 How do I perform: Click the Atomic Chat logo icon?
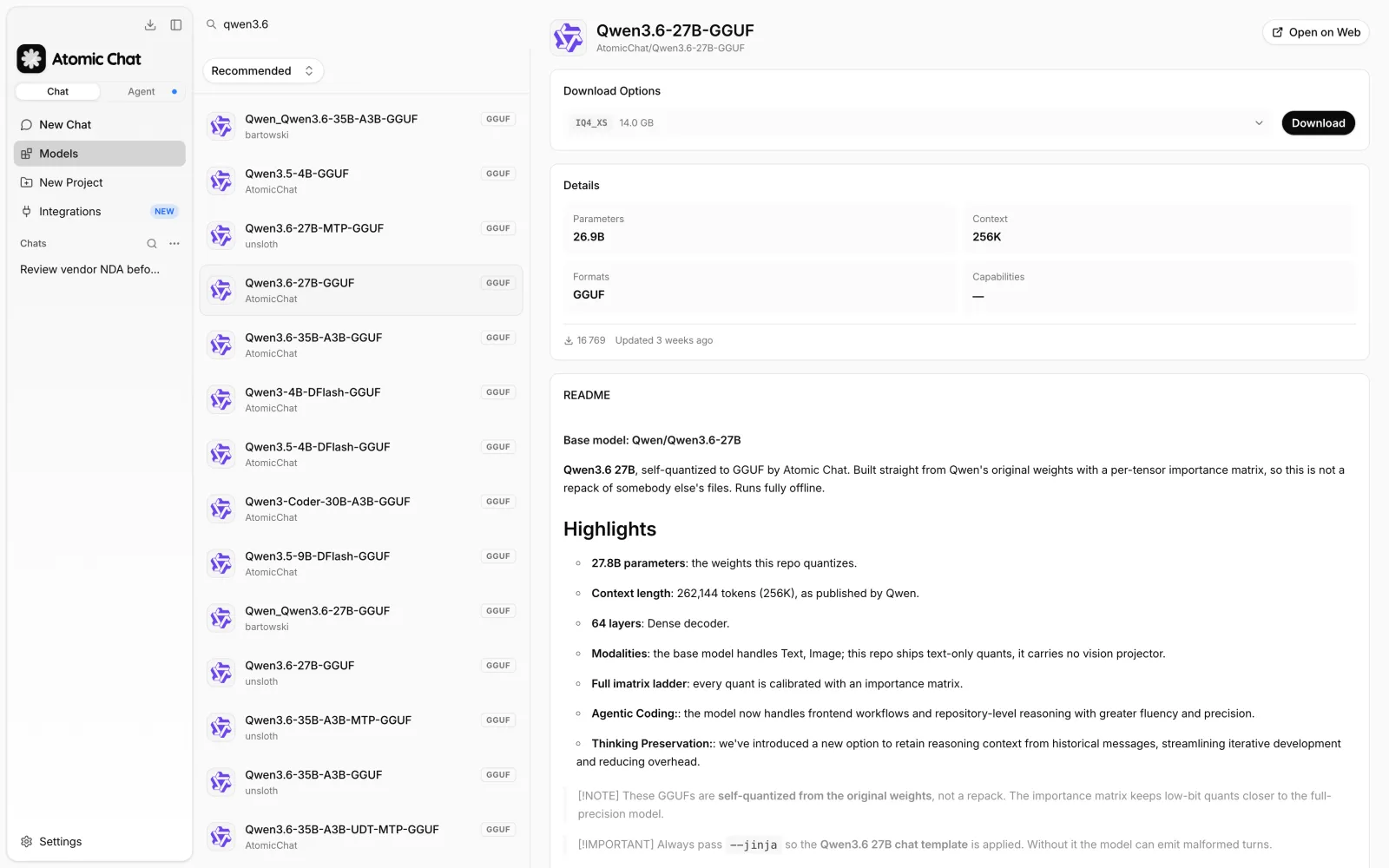pyautogui.click(x=31, y=59)
